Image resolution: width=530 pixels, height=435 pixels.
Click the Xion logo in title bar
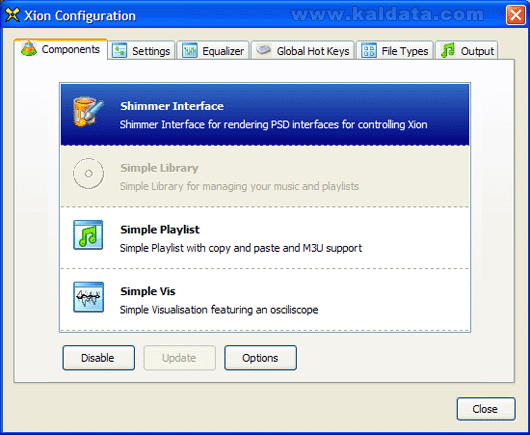coord(13,15)
